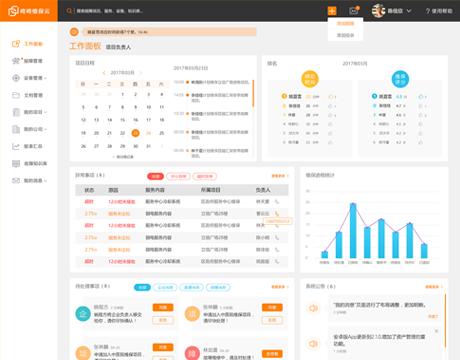Select day 24 in the March 2017 calendar
This screenshot has width=460, height=360.
(x=149, y=133)
